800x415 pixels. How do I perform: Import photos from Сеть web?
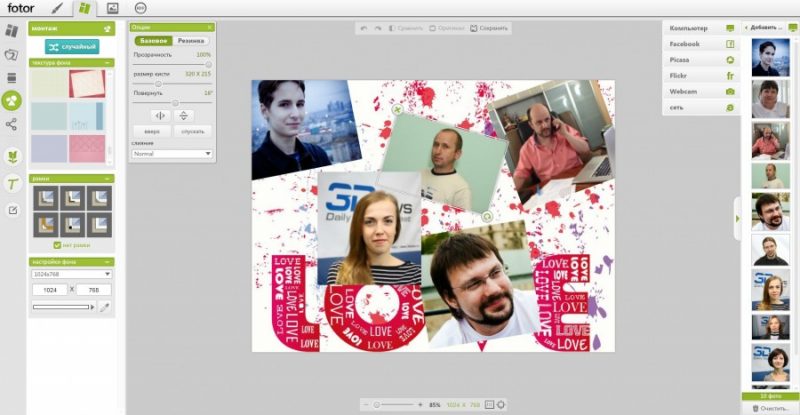[702, 108]
